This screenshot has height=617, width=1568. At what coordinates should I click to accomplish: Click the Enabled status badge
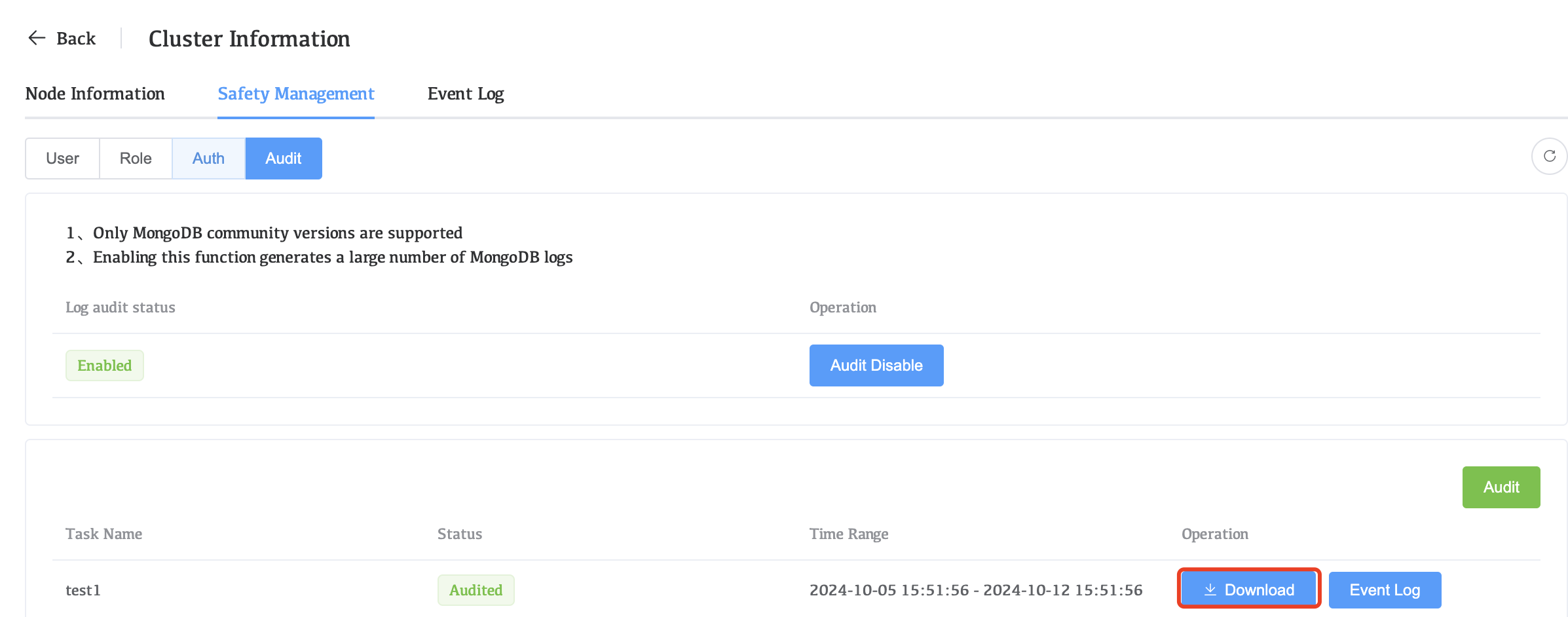coord(104,365)
